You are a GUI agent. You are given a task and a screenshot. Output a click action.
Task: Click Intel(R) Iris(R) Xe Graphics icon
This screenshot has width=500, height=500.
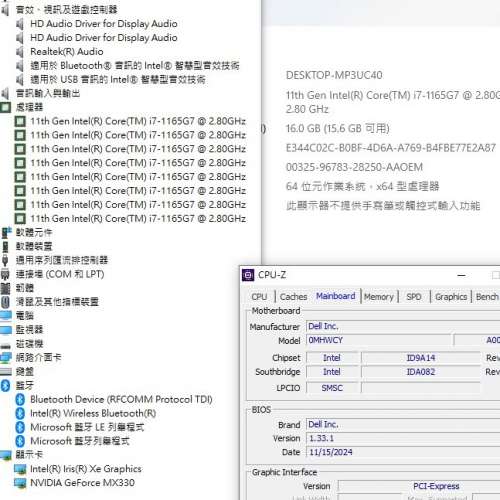point(20,469)
